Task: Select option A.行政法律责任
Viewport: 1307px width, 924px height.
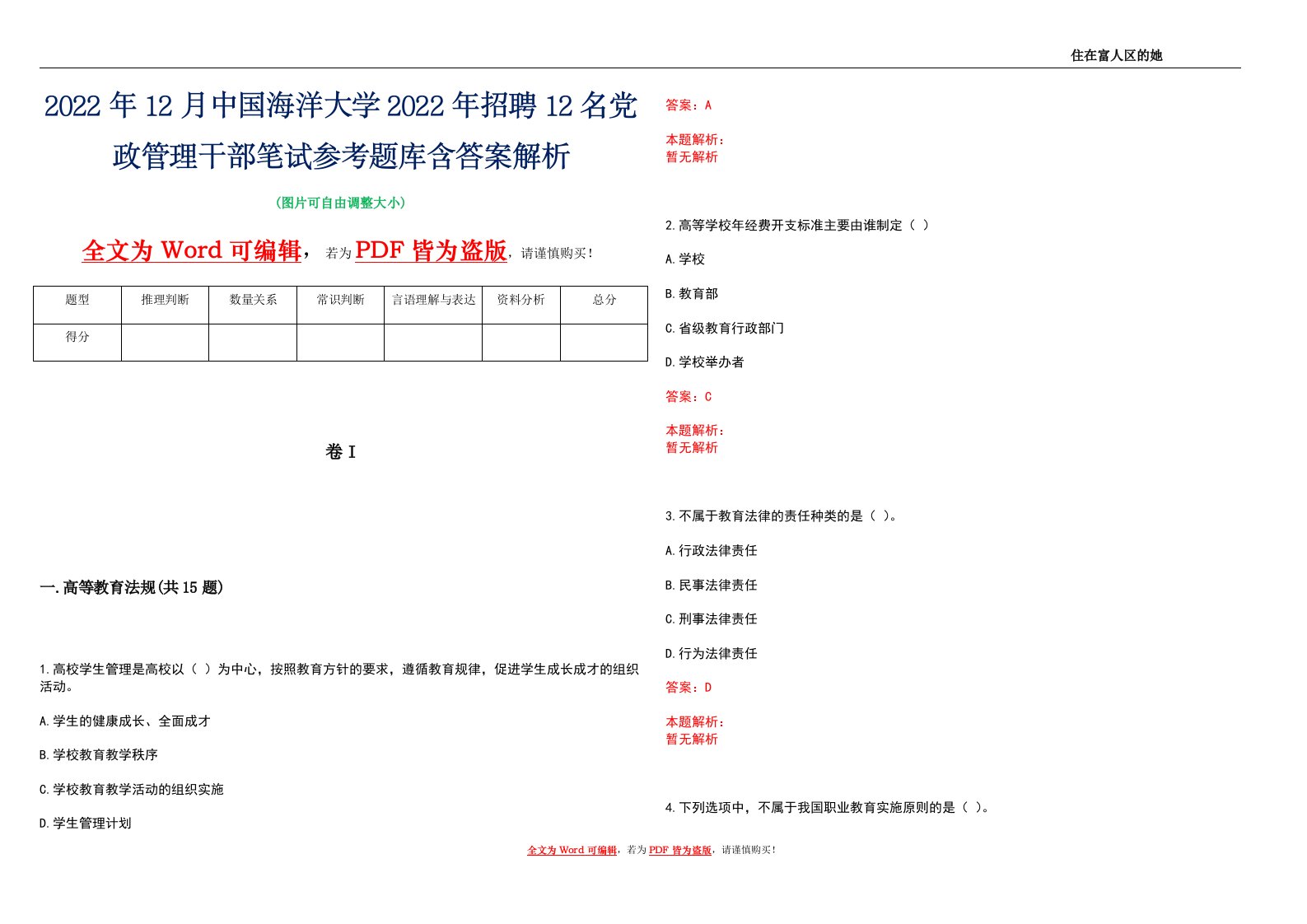Action: point(712,550)
